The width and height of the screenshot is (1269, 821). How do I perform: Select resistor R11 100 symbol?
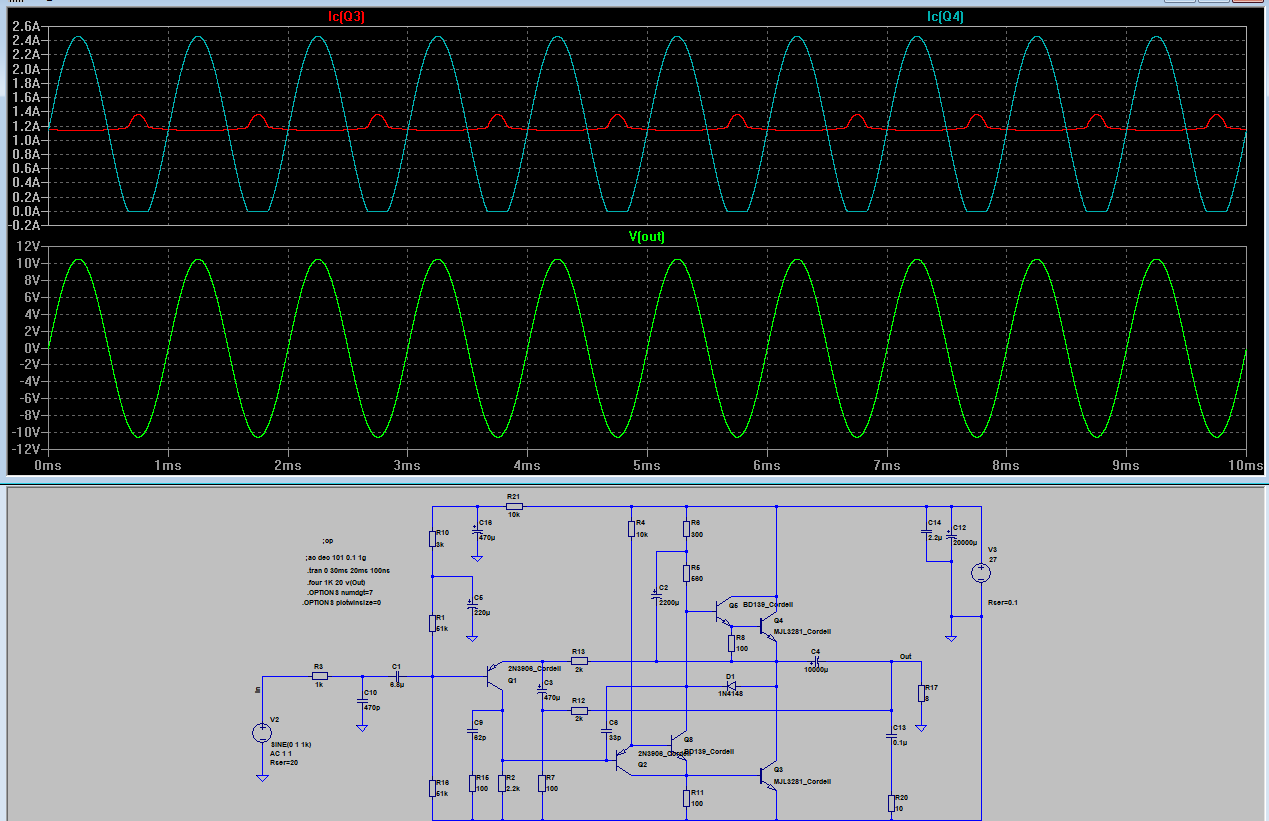(x=686, y=797)
